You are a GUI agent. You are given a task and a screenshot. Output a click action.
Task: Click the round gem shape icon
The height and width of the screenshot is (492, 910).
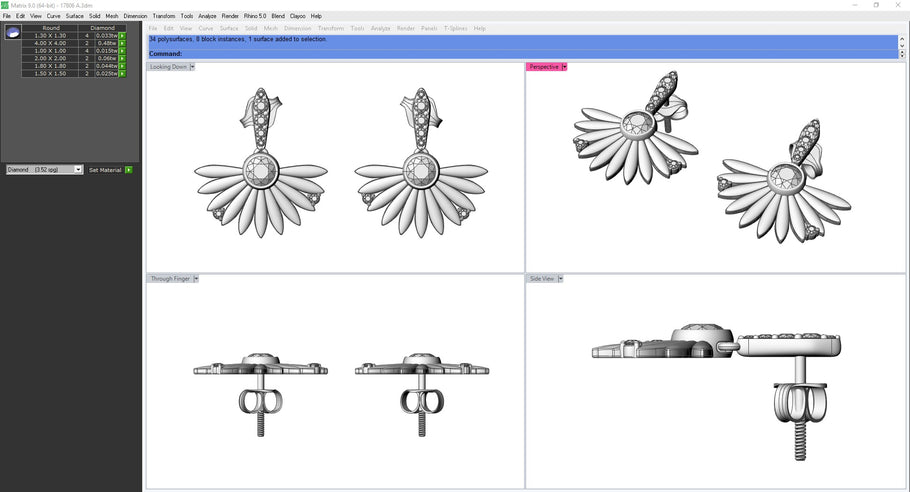tap(13, 33)
